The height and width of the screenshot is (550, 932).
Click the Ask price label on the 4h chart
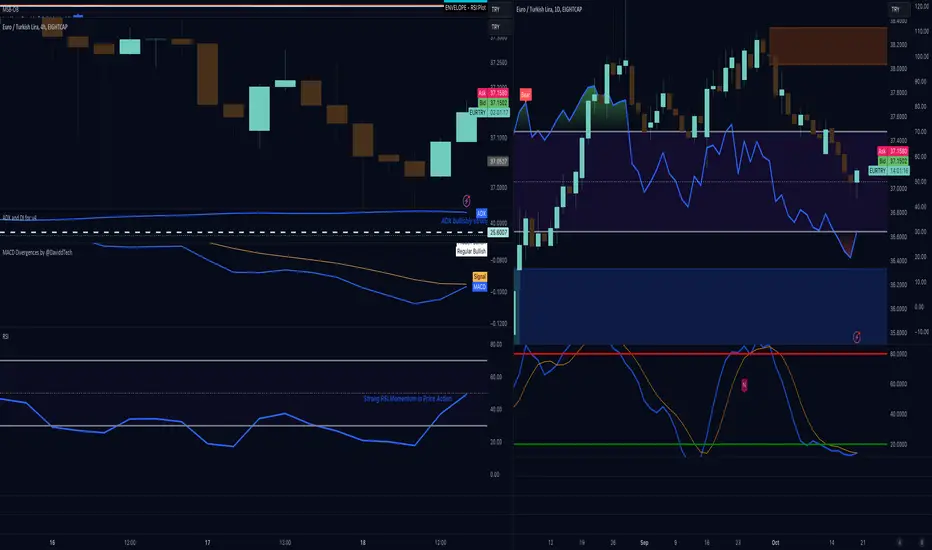tap(493, 93)
